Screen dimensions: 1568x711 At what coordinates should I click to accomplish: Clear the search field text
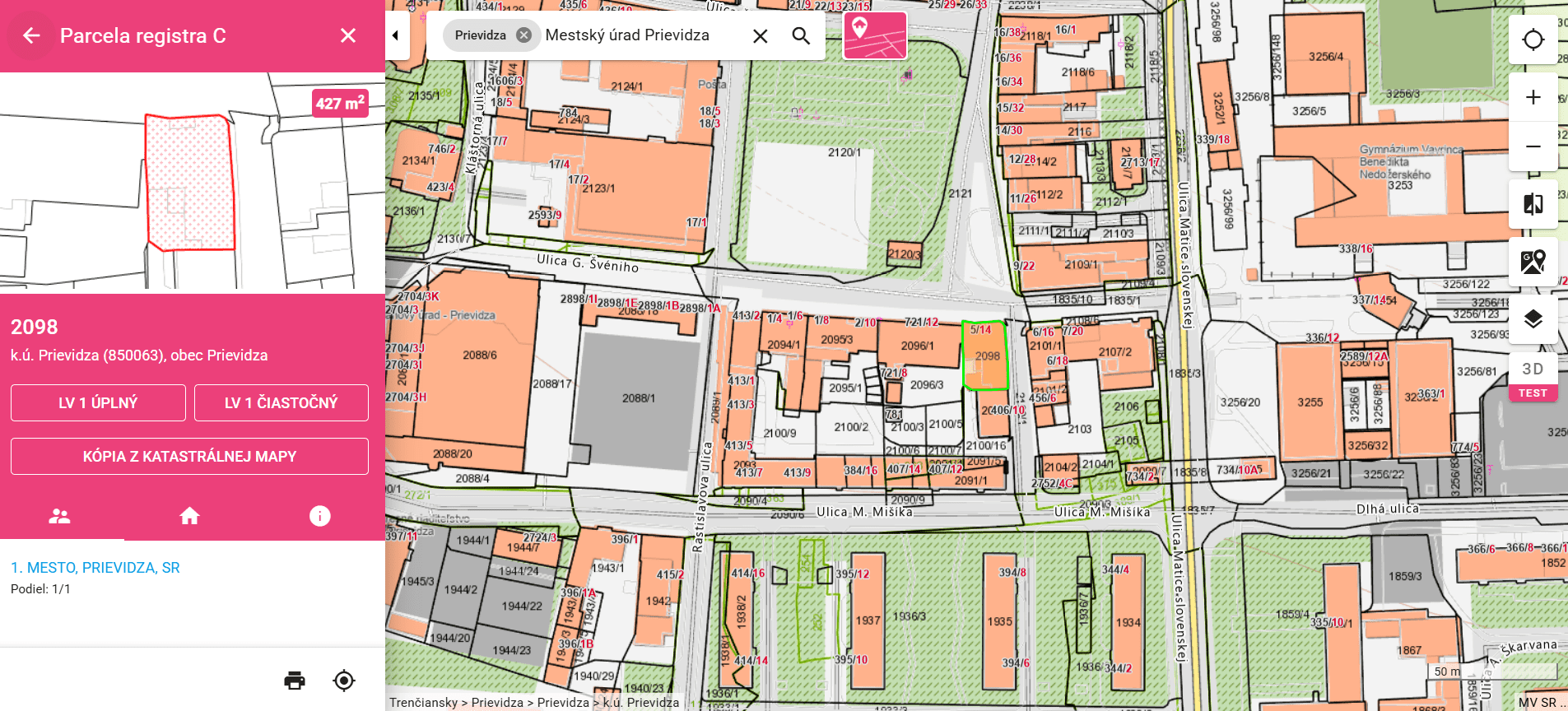pos(760,36)
